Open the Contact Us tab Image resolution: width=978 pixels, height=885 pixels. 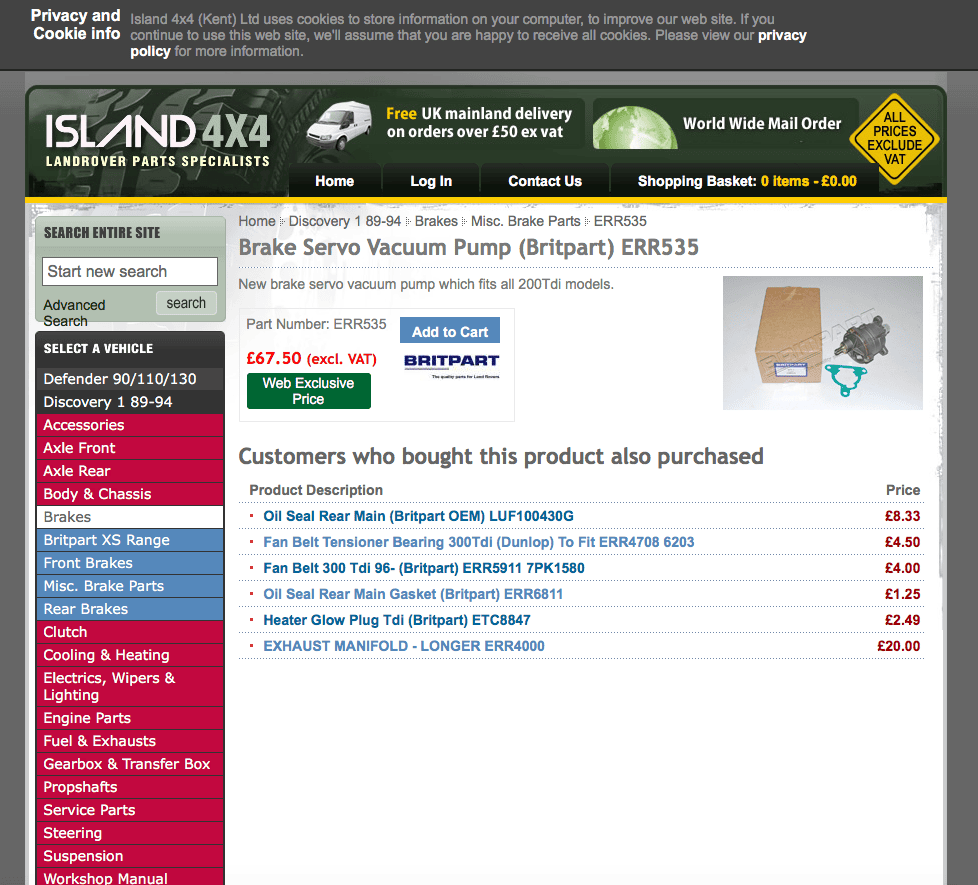click(x=545, y=181)
